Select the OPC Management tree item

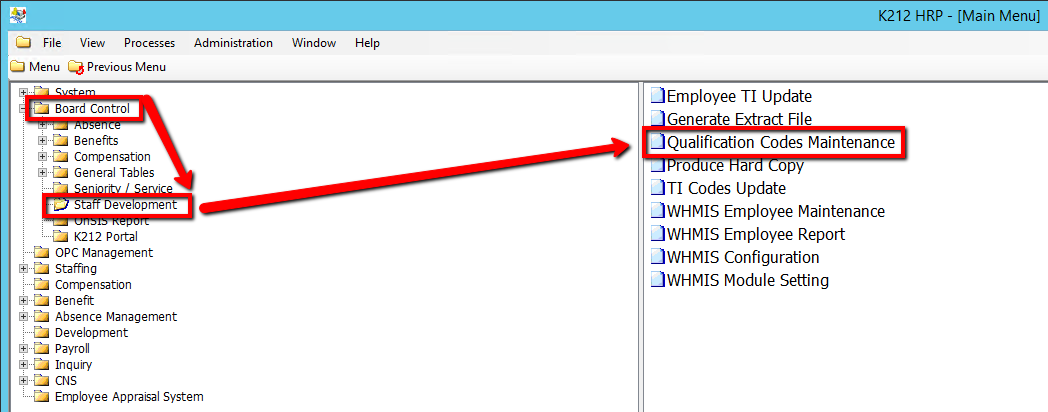click(103, 253)
